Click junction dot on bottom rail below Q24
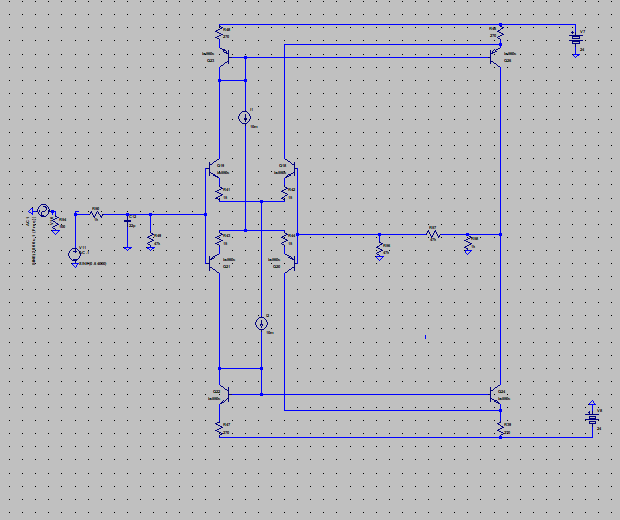Screen dimensions: 620x520 (501, 437)
